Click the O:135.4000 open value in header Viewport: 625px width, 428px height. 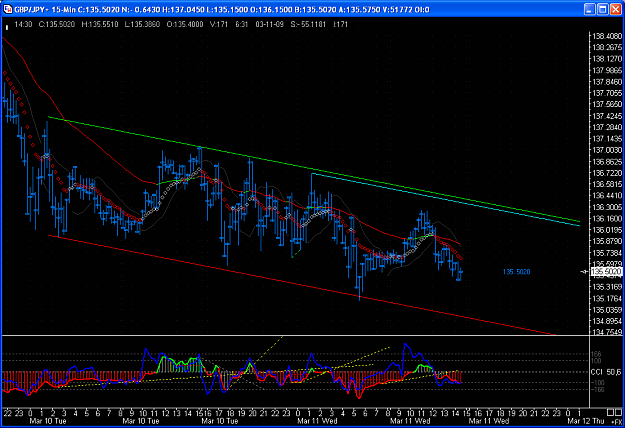pos(185,24)
